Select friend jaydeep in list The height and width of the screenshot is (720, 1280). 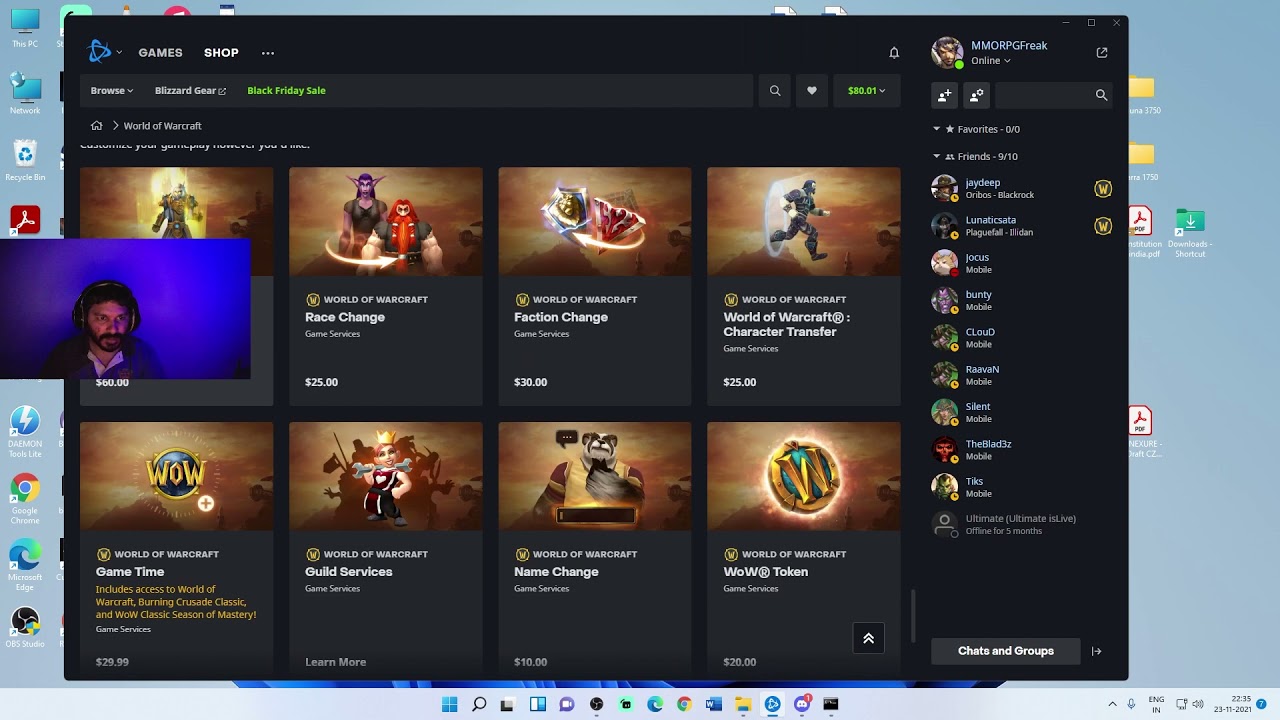pyautogui.click(x=1021, y=189)
